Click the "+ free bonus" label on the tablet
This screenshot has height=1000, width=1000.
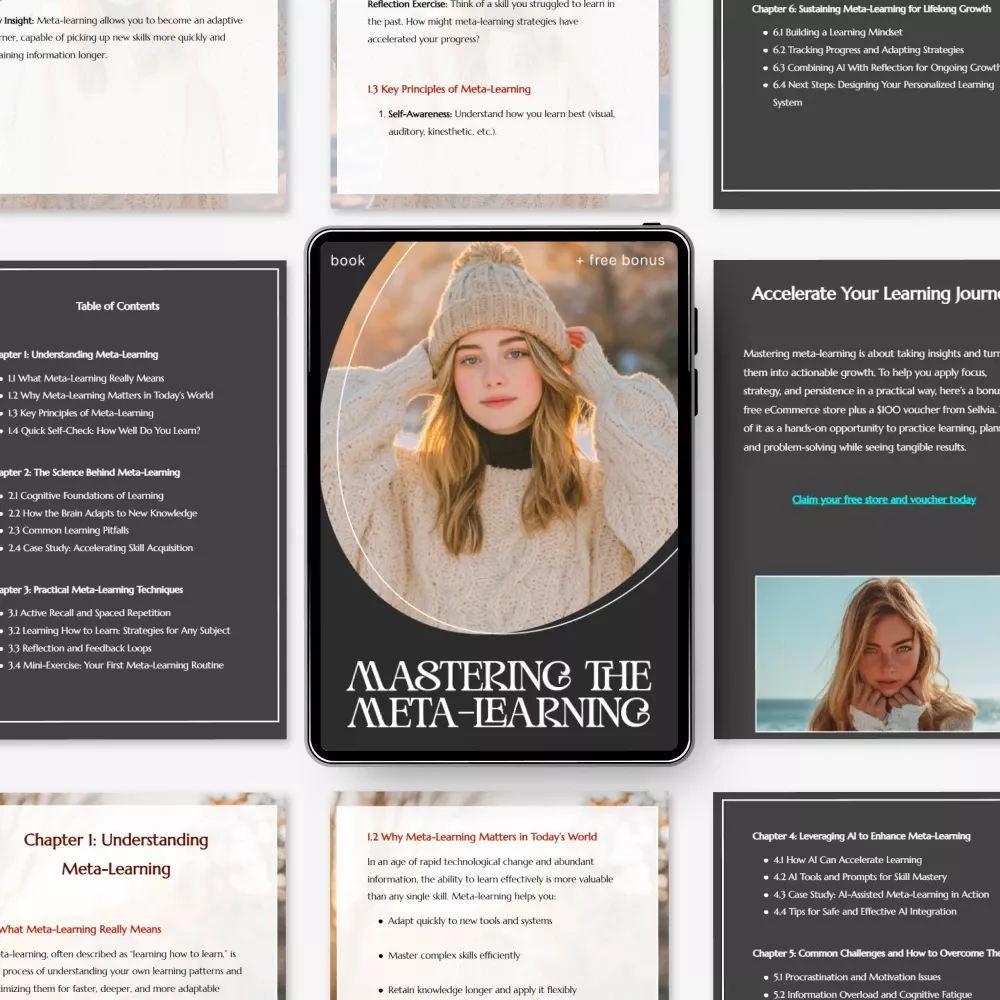tap(619, 261)
